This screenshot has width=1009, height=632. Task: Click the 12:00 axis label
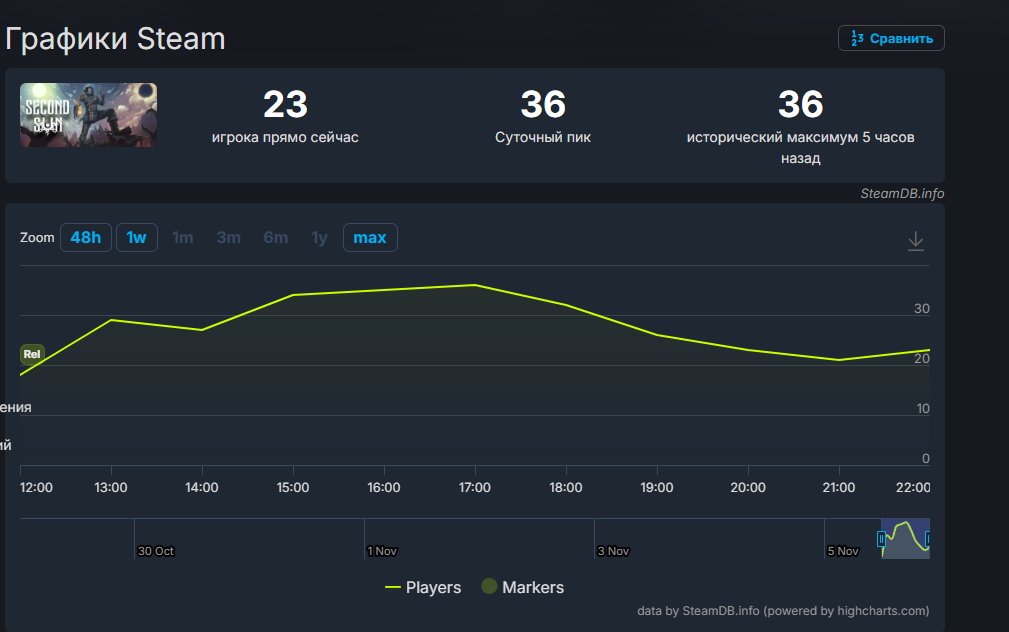(x=36, y=487)
